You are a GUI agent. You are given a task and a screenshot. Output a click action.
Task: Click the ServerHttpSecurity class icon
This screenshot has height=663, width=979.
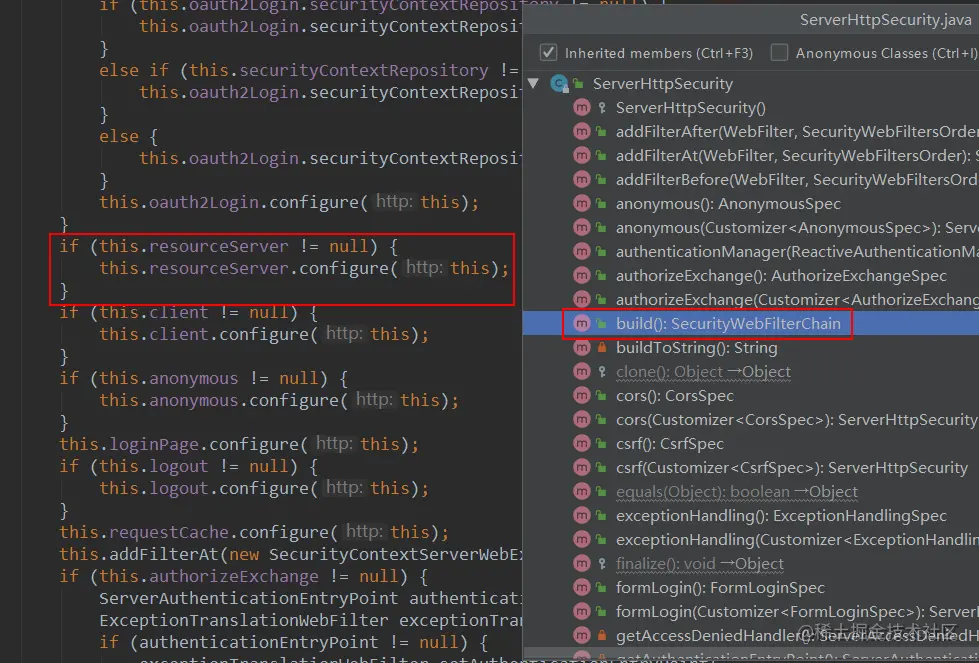[x=559, y=83]
